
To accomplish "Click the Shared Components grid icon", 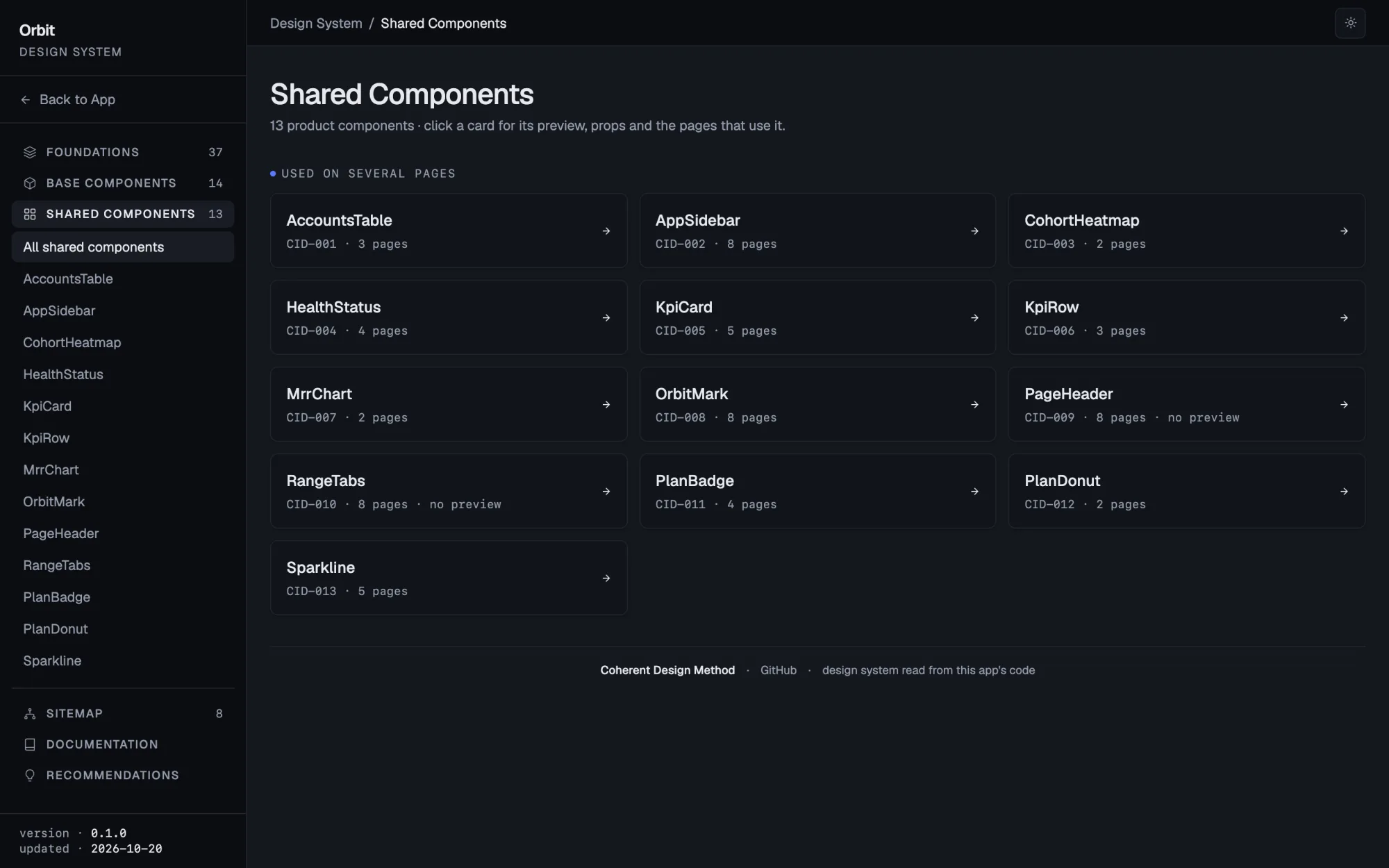I will tap(30, 214).
